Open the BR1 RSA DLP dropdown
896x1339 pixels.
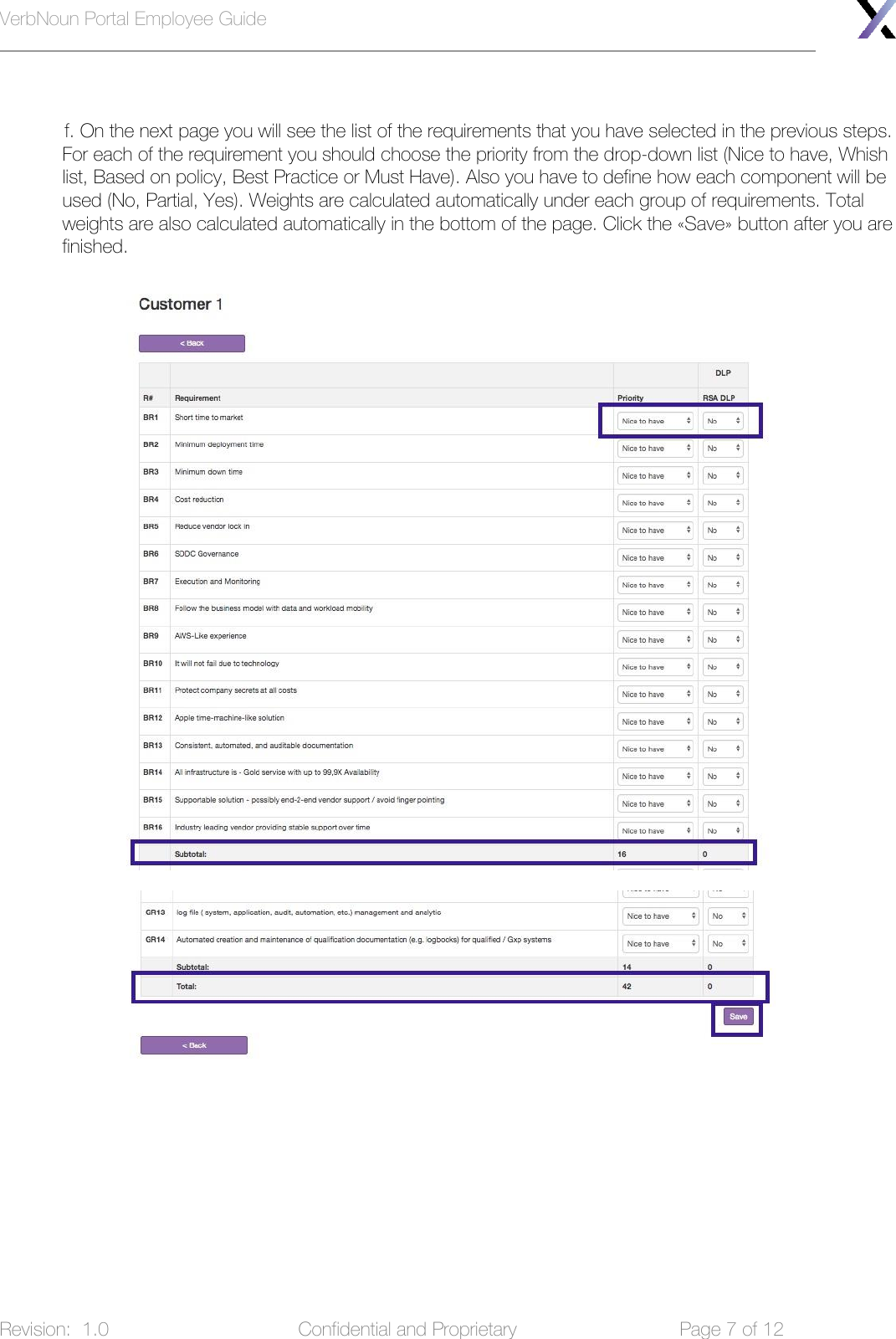click(723, 421)
